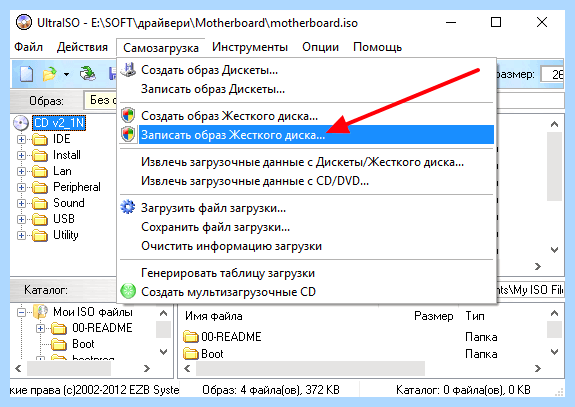Expand the Install tree node
This screenshot has width=575, height=407.
[x=21, y=155]
